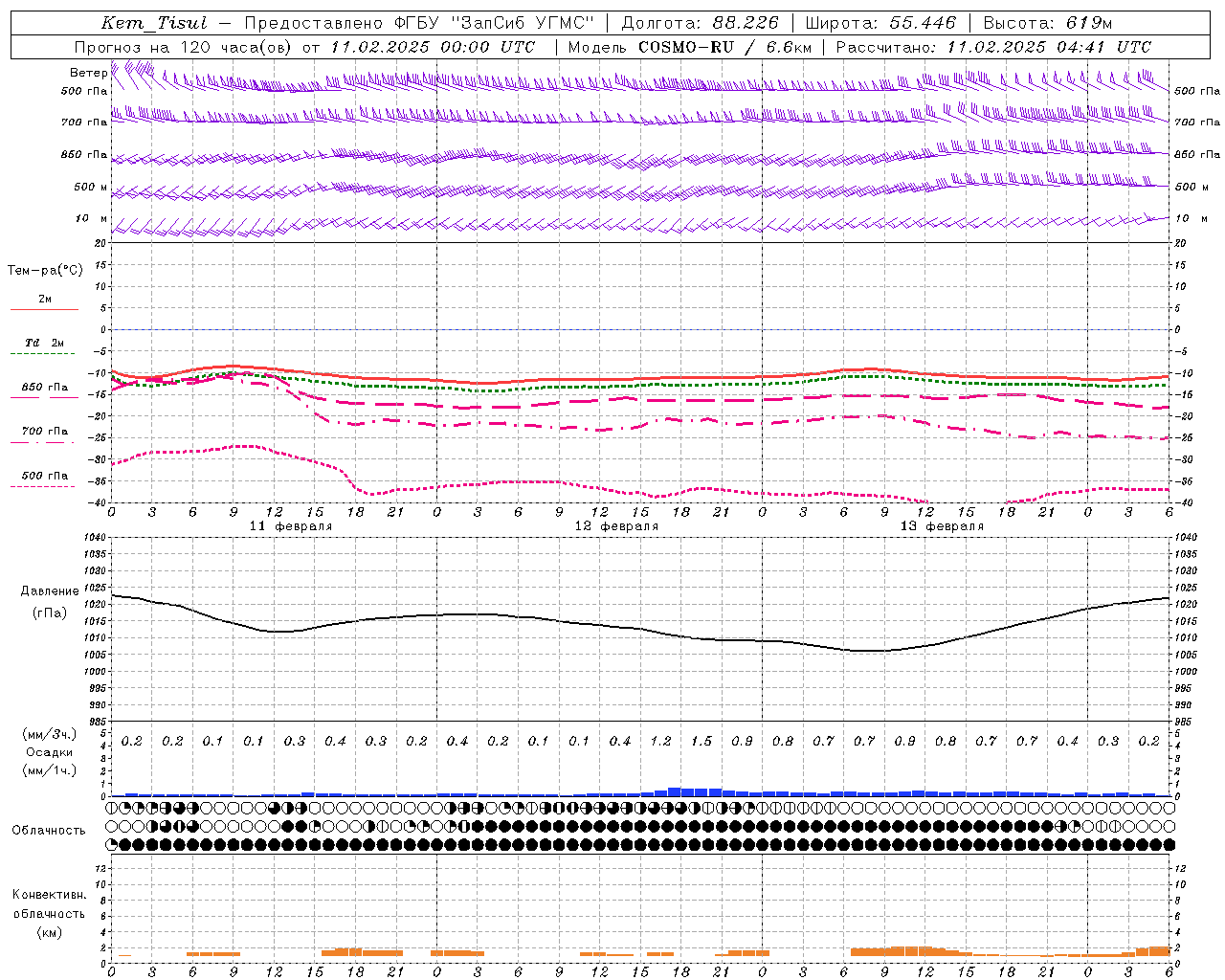
Task: Click the '(км)' unit under convective label
Action: [49, 932]
